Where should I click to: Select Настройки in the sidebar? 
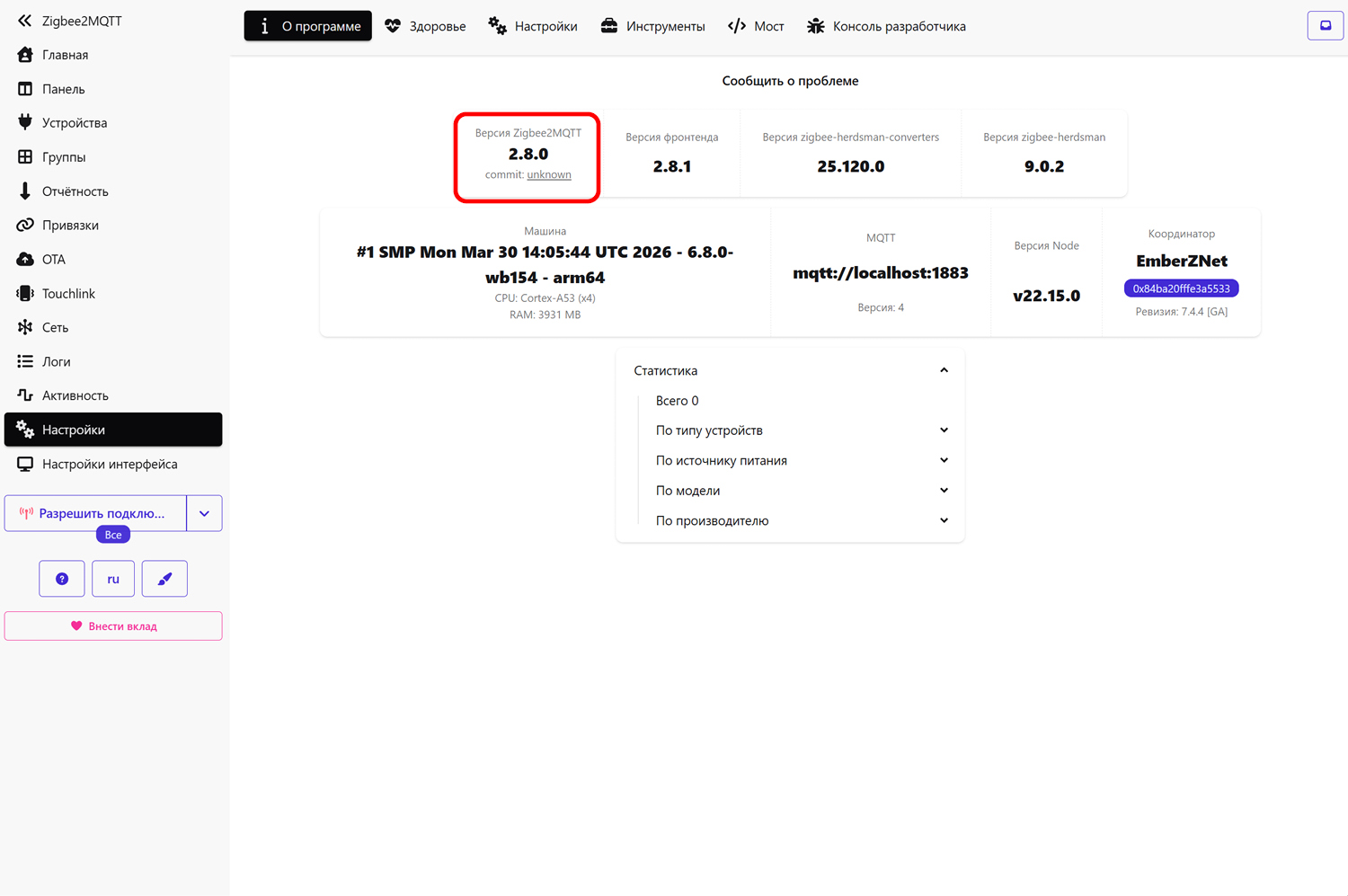[x=113, y=430]
